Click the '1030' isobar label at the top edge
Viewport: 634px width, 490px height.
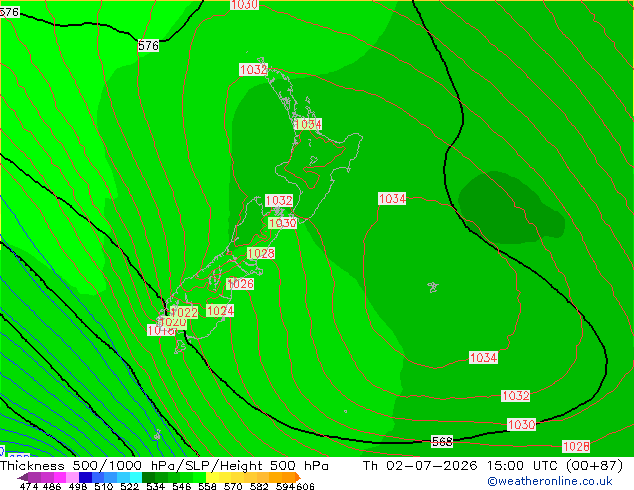[244, 4]
